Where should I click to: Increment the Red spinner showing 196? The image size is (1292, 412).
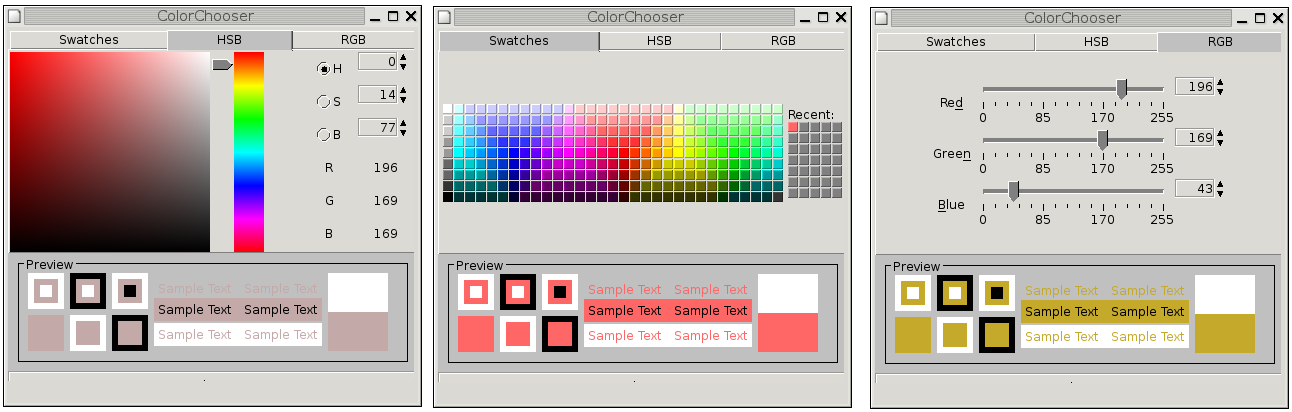[1219, 83]
